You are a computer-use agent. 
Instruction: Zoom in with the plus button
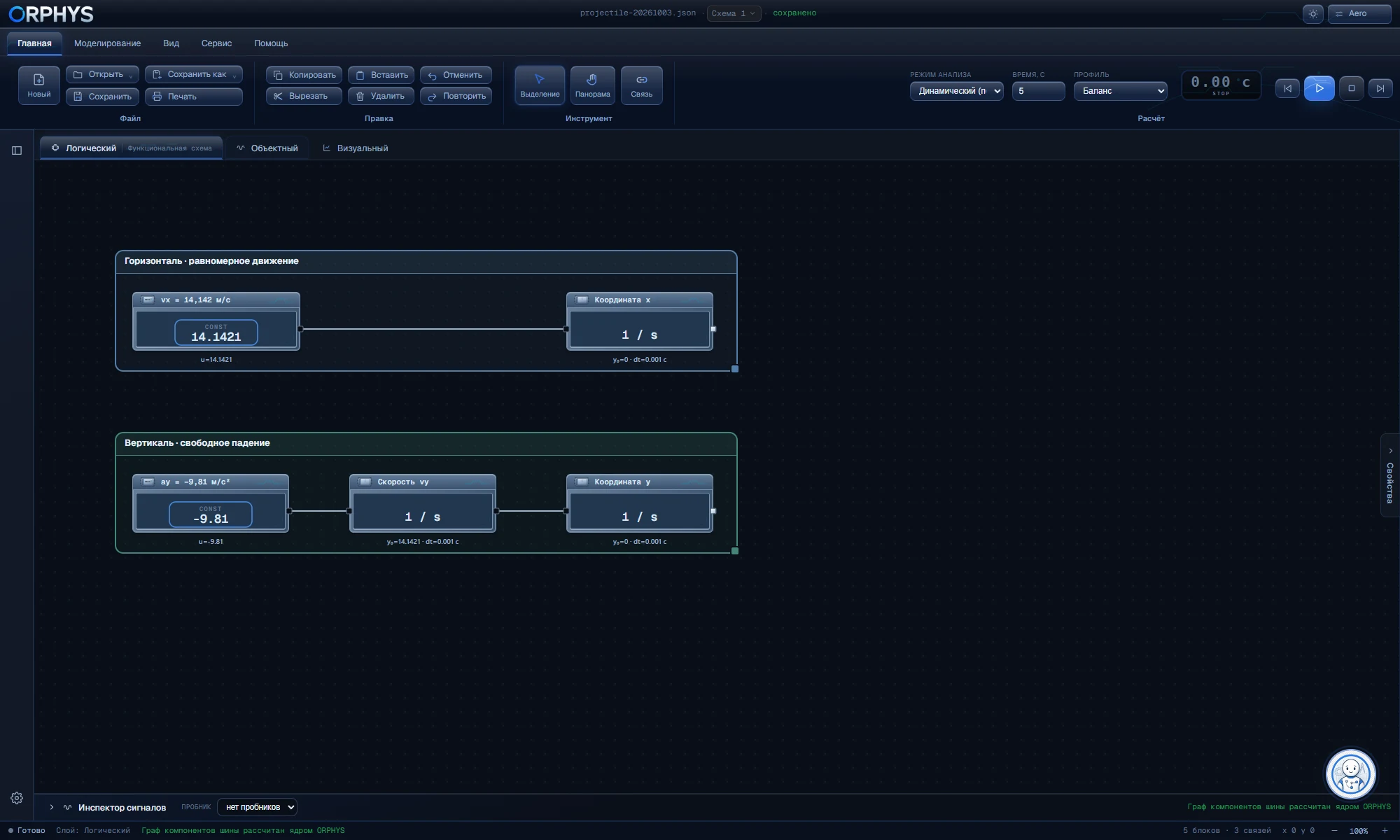[1385, 831]
